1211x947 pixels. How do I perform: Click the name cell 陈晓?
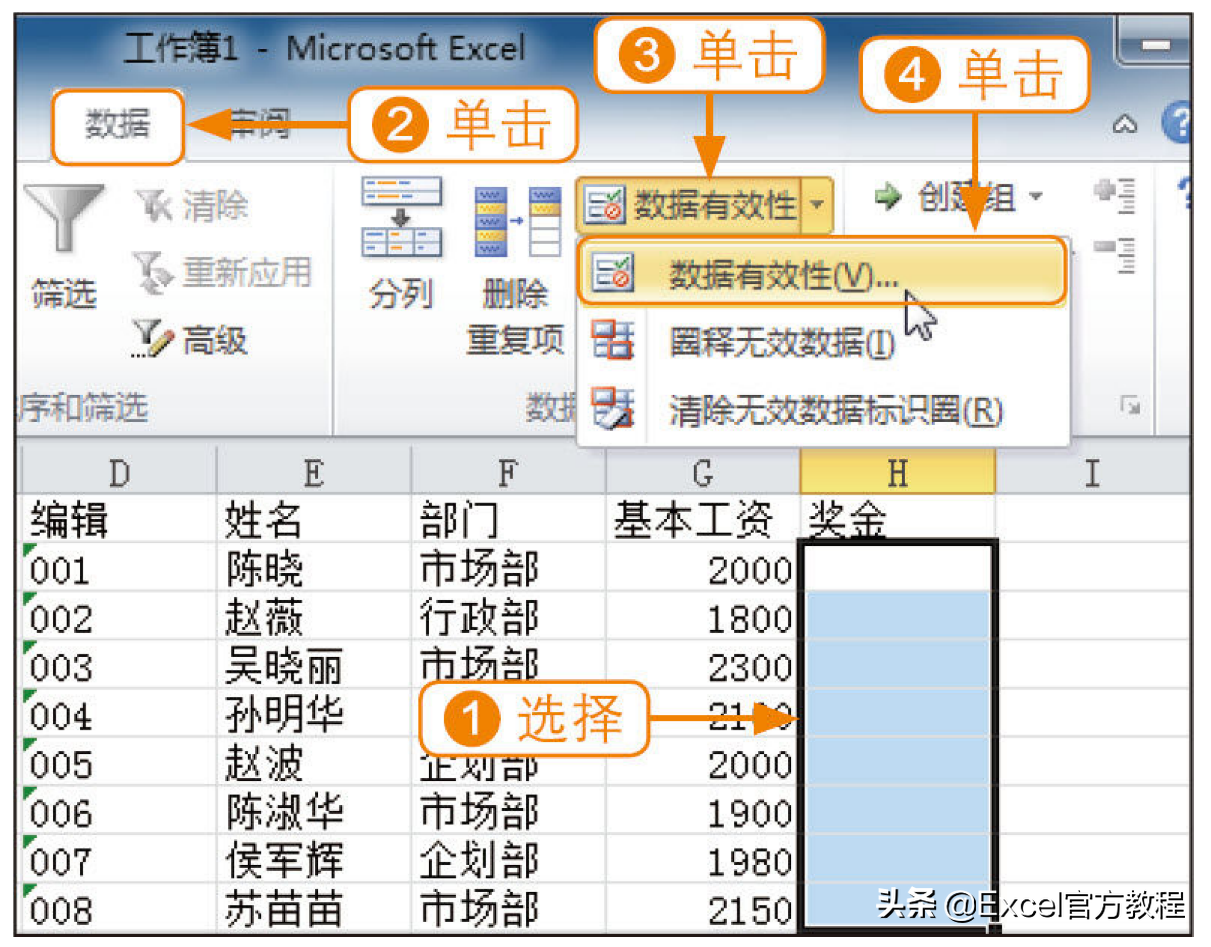tap(313, 569)
